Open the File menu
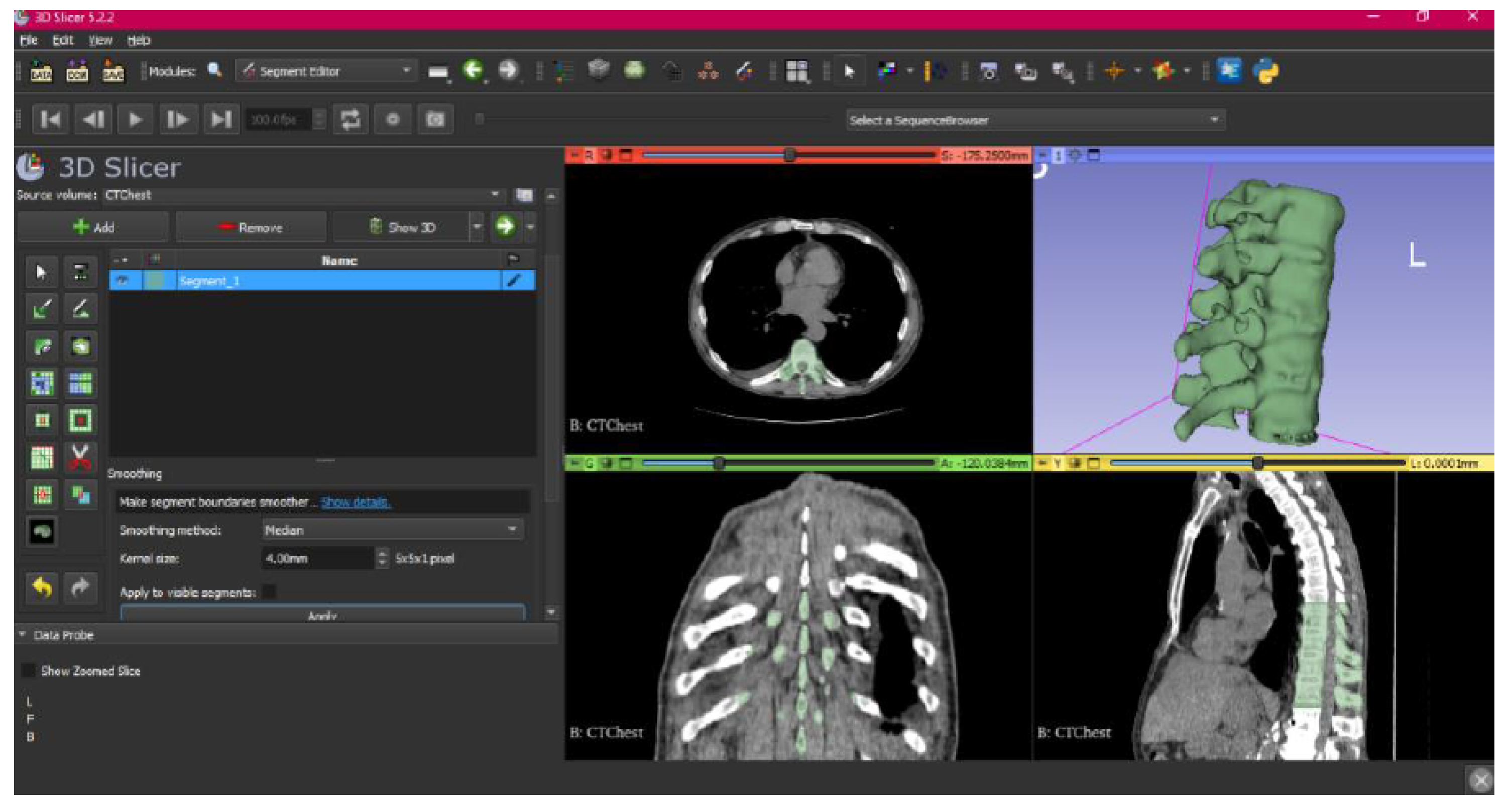 [x=28, y=41]
